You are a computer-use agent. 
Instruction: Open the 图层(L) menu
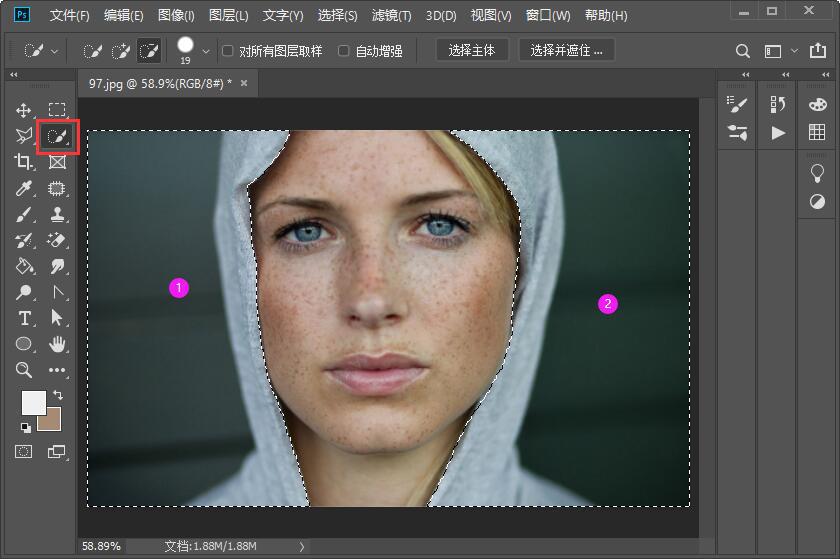coord(229,16)
